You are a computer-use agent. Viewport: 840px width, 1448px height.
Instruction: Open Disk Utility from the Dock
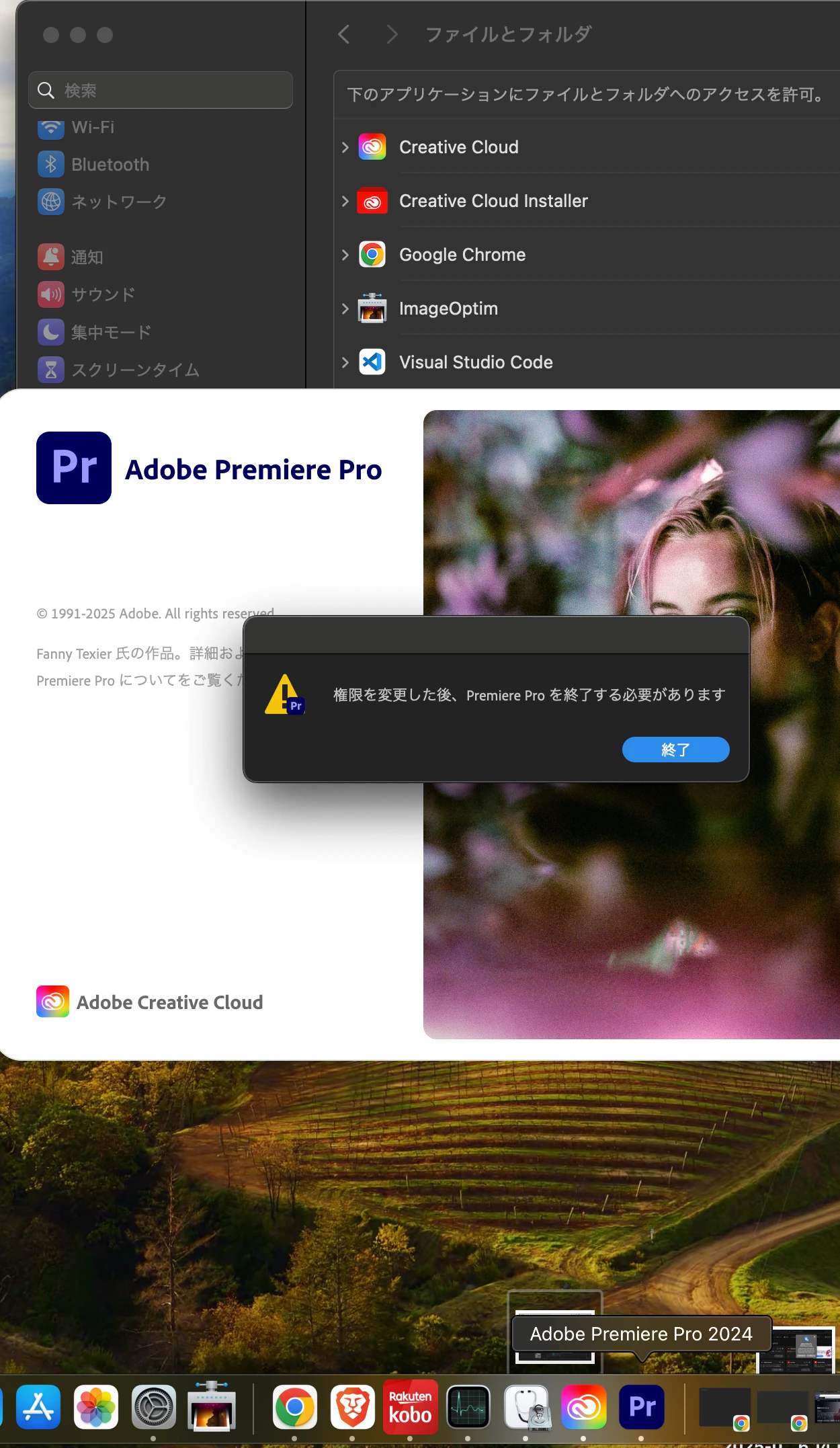click(528, 1406)
